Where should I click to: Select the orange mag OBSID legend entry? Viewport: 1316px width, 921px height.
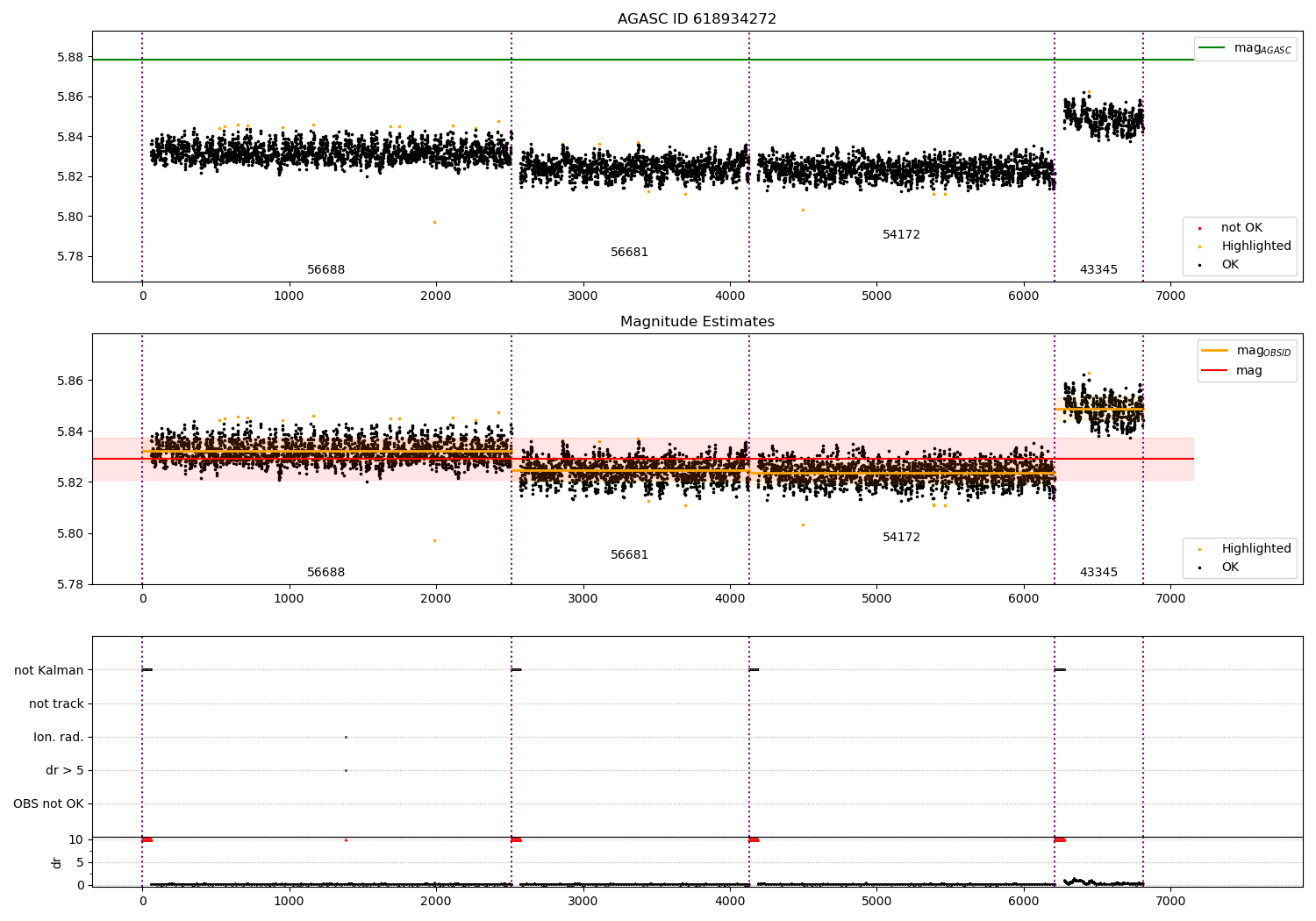[1246, 351]
